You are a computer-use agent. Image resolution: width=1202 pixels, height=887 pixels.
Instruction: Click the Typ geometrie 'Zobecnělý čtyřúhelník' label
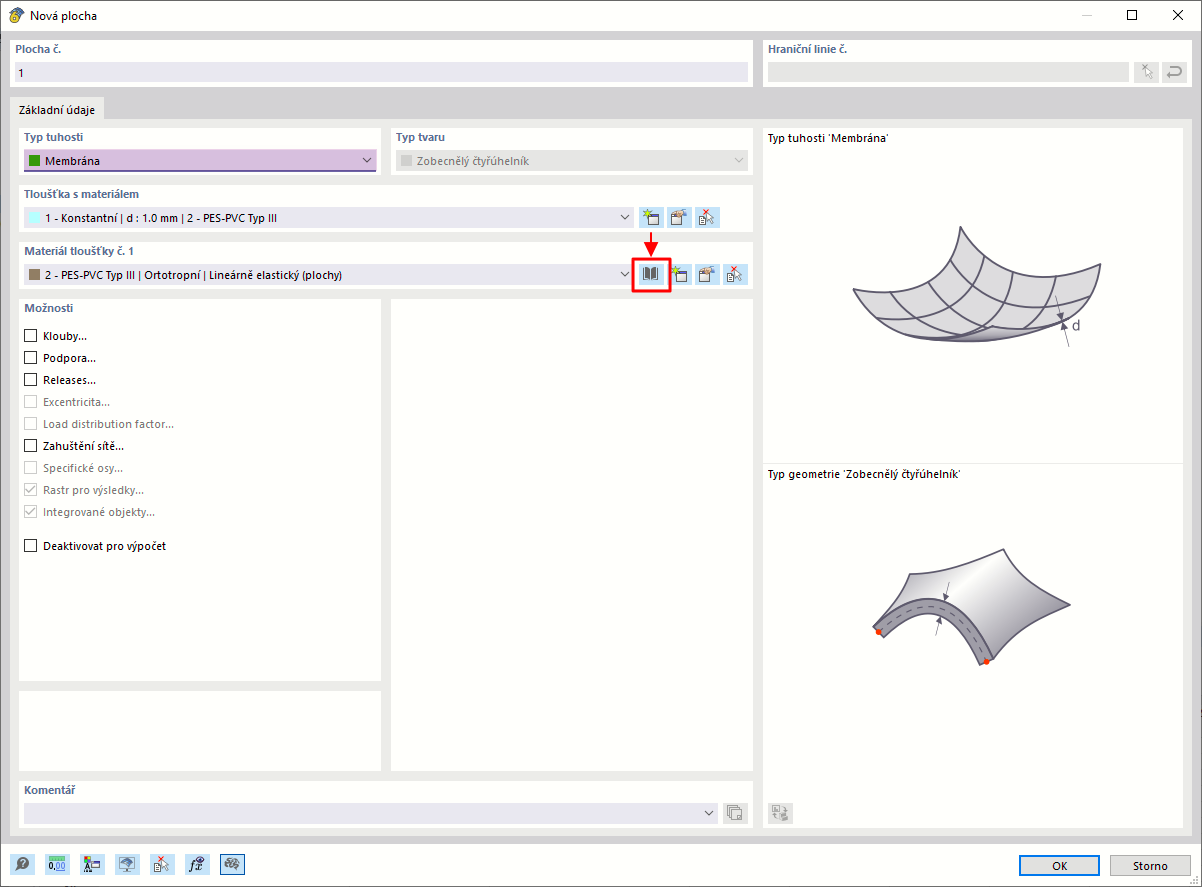(864, 474)
